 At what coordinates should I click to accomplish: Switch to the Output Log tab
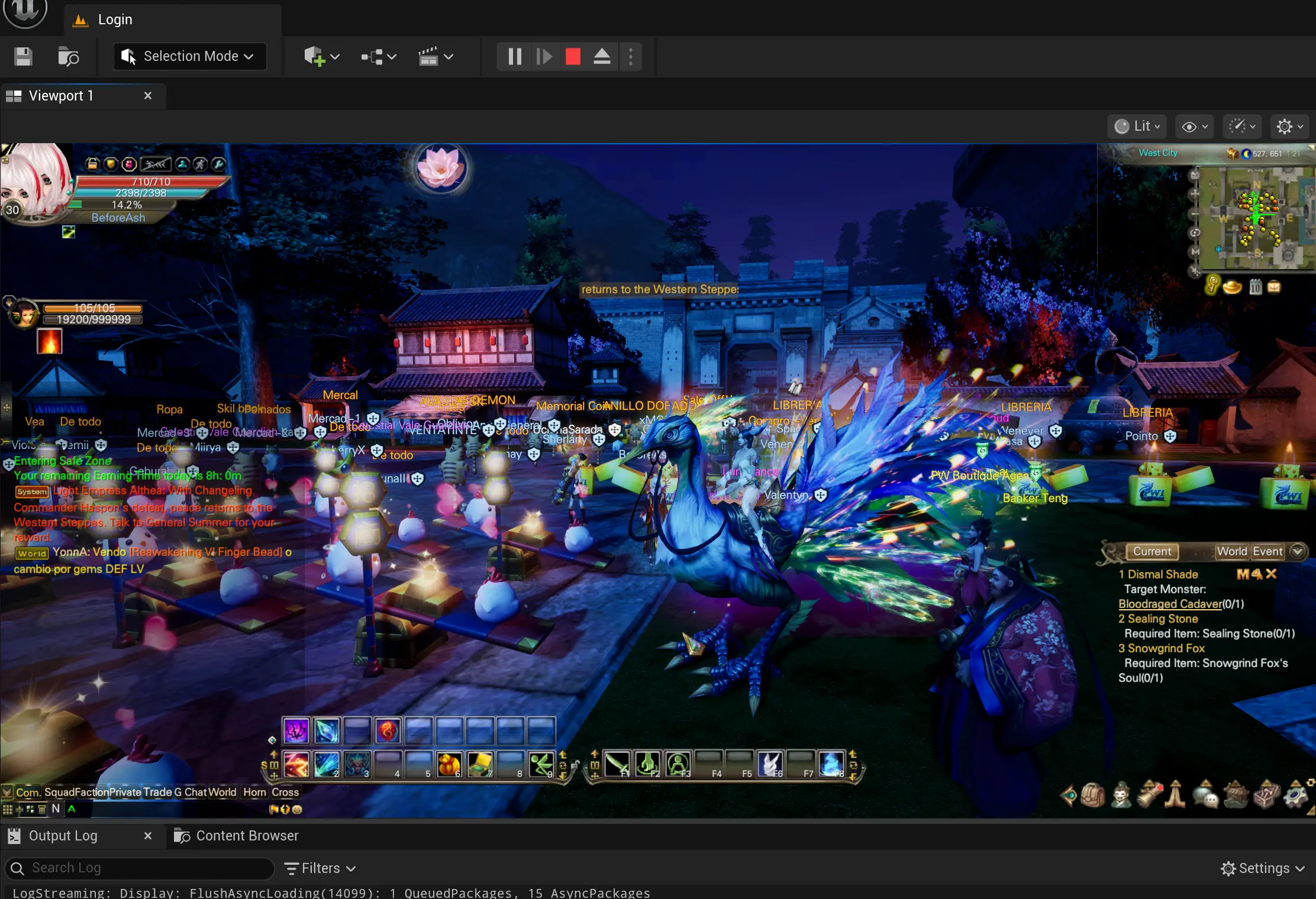[x=63, y=836]
